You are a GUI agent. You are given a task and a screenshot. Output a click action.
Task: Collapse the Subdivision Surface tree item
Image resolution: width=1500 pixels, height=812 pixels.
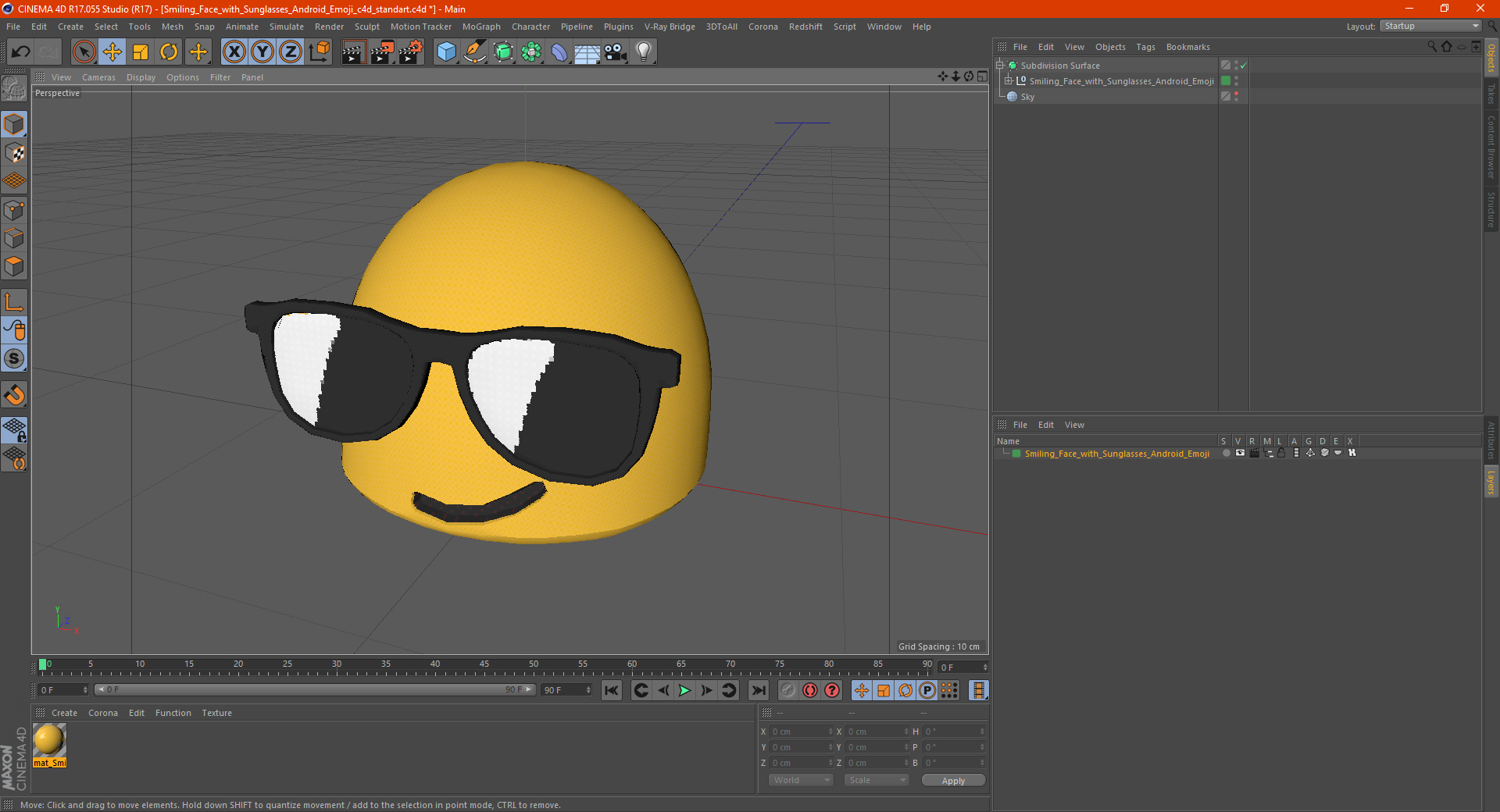point(999,66)
